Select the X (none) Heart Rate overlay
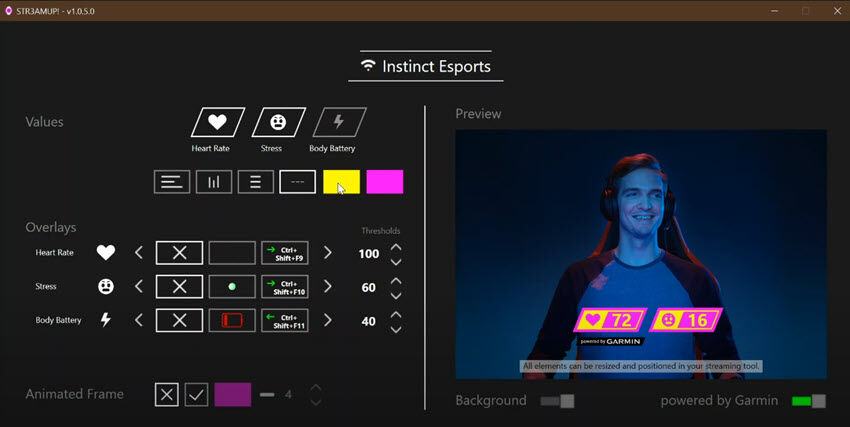 (179, 253)
